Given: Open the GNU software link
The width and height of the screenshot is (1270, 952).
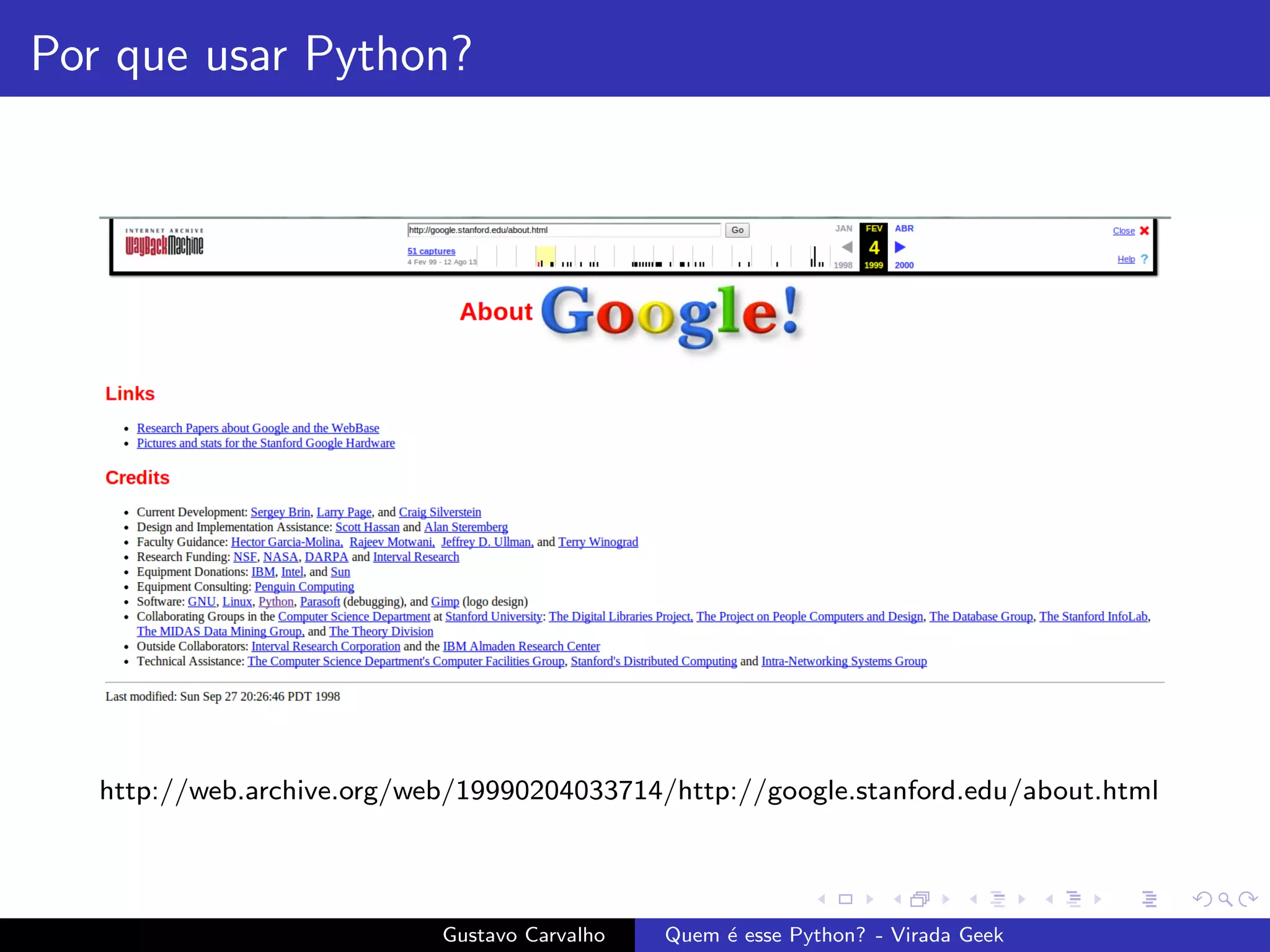Looking at the screenshot, I should pyautogui.click(x=202, y=601).
